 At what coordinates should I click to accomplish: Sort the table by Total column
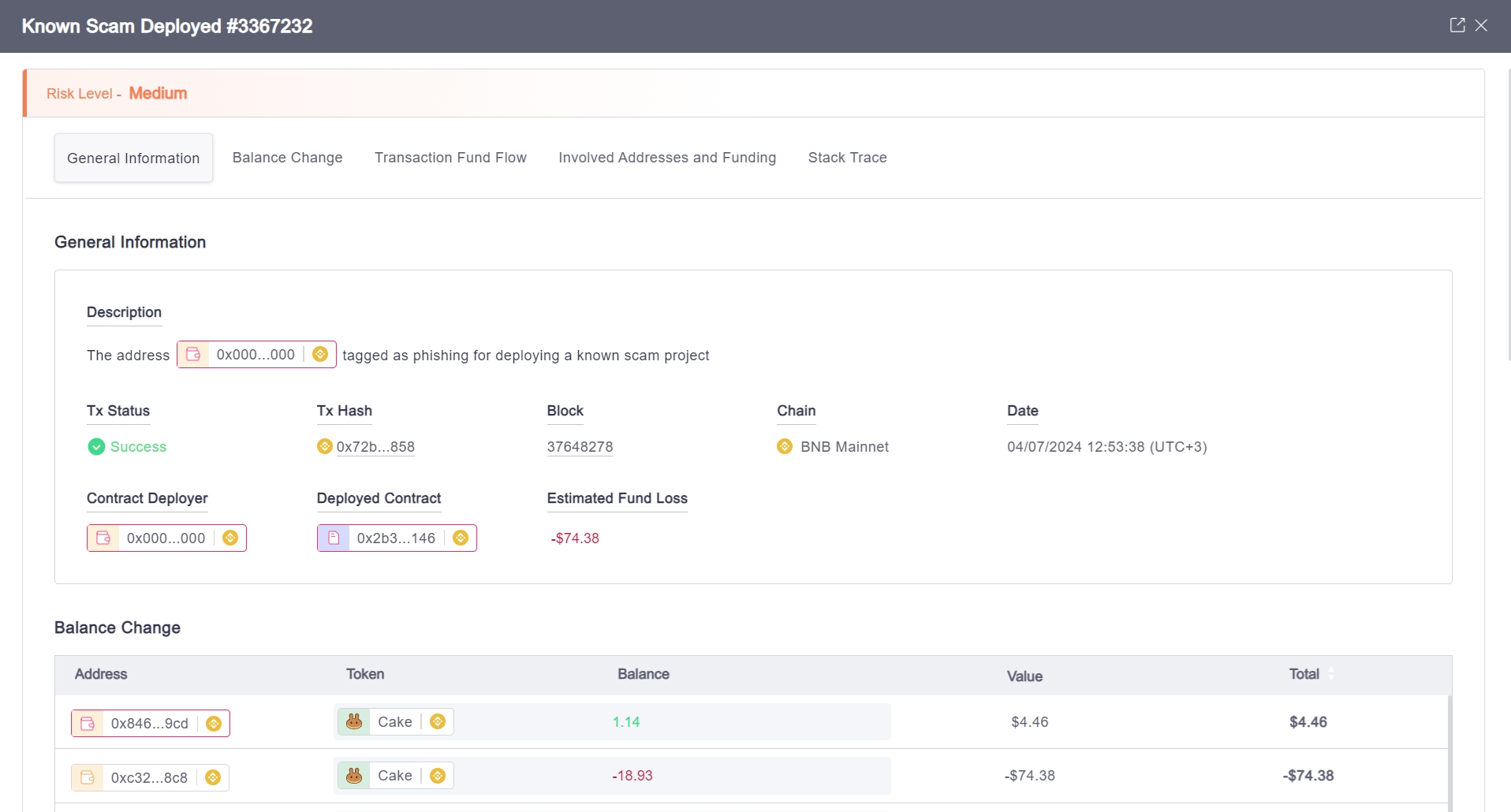[1331, 674]
